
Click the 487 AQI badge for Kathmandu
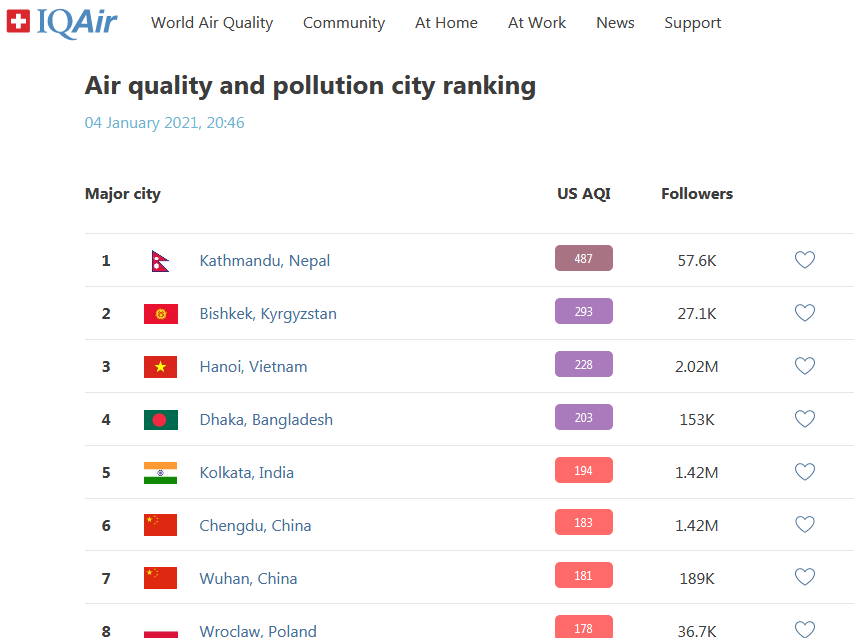584,259
